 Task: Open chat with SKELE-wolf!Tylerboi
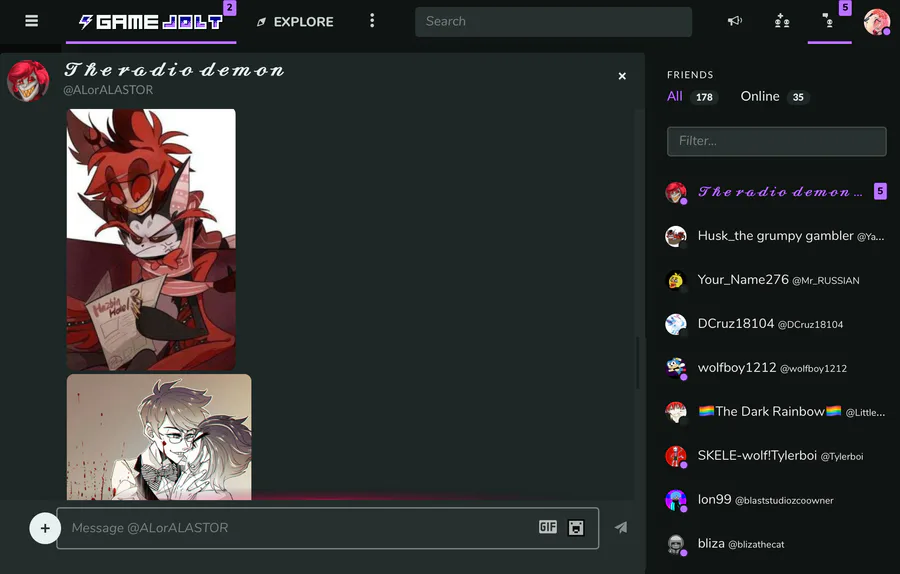tap(775, 456)
